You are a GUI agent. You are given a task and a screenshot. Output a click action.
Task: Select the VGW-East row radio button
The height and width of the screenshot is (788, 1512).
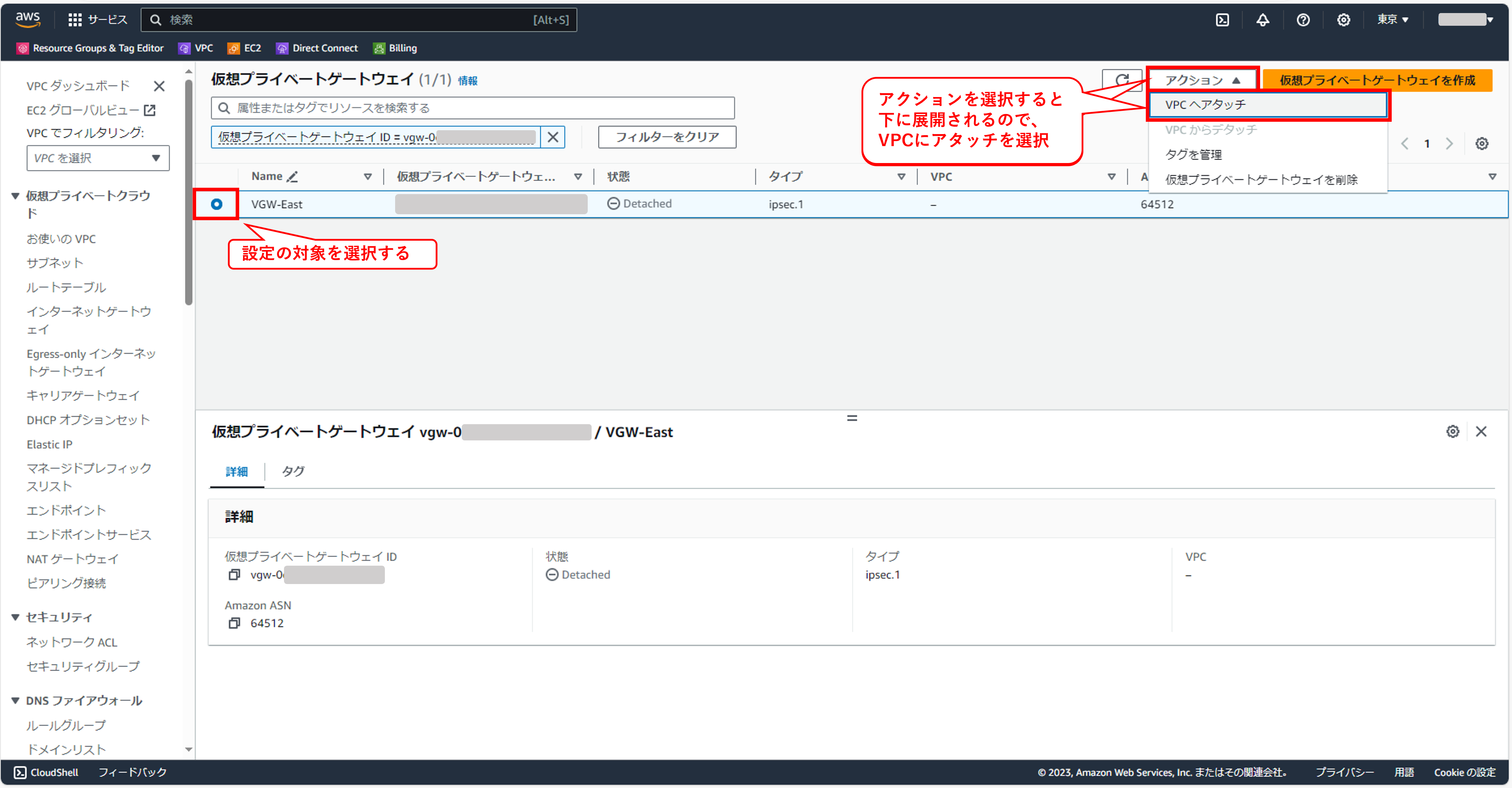point(217,204)
